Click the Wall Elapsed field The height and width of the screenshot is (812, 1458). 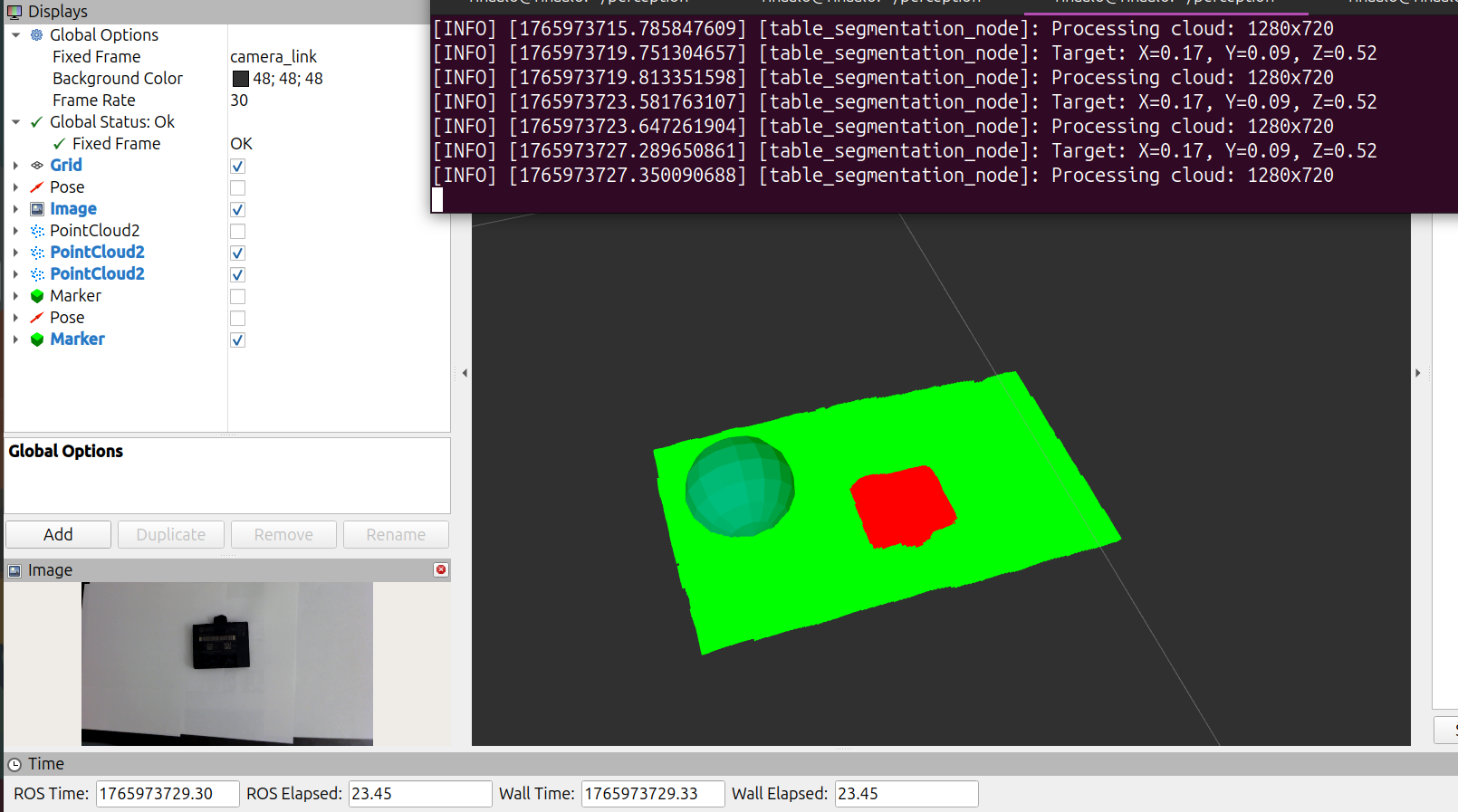[x=906, y=794]
